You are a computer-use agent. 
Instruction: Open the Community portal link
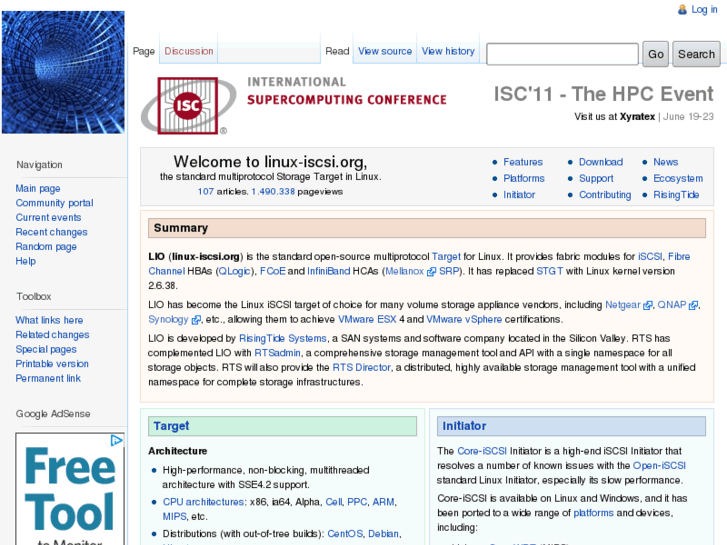click(54, 203)
